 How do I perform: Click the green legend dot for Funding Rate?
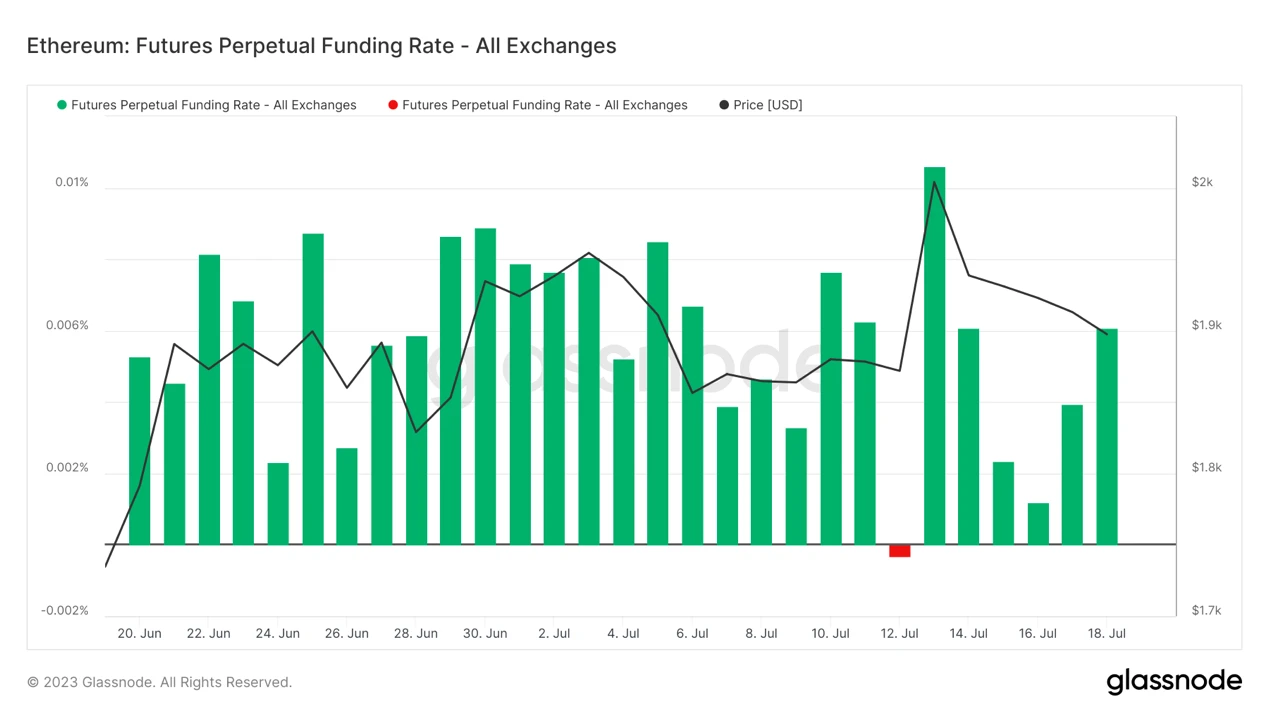point(62,105)
